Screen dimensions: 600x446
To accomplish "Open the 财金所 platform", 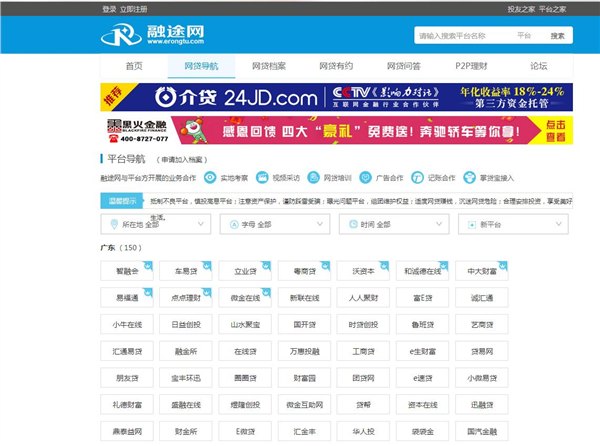I will [x=186, y=431].
